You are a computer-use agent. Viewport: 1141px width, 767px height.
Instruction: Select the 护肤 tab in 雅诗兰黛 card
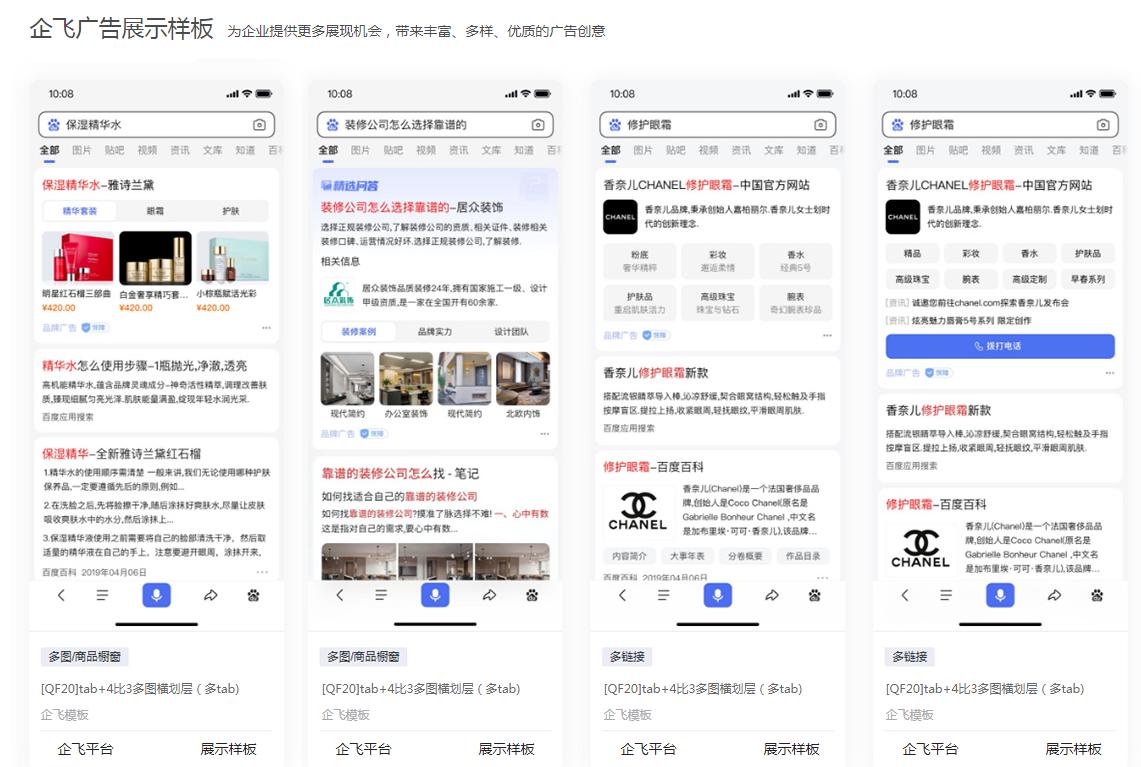[x=231, y=211]
